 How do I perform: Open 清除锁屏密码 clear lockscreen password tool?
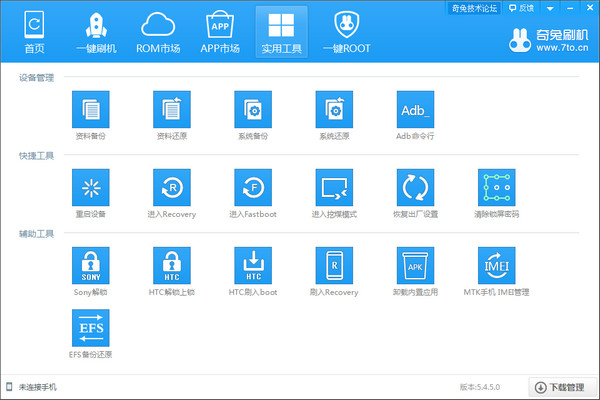pos(496,187)
